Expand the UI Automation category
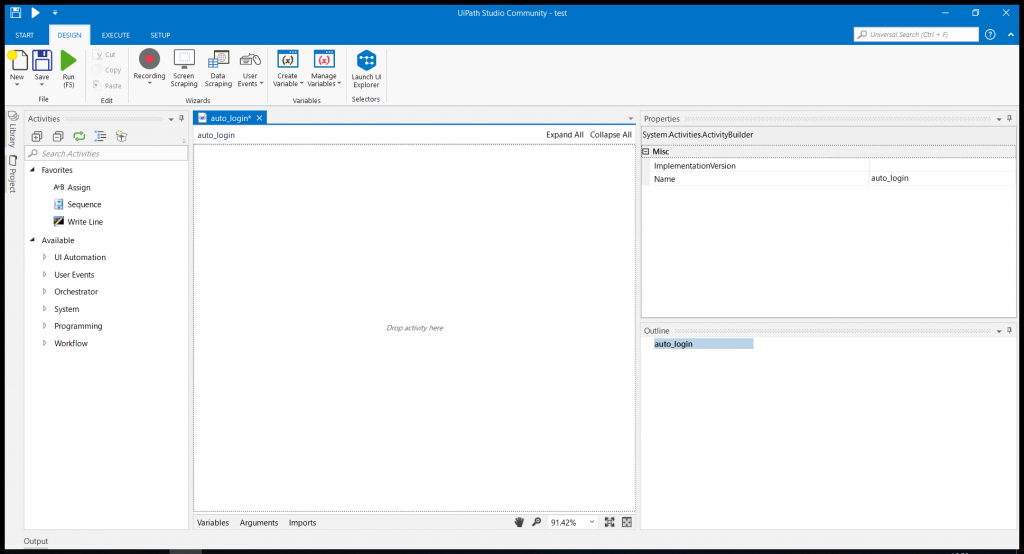Viewport: 1024px width, 554px height. 44,257
